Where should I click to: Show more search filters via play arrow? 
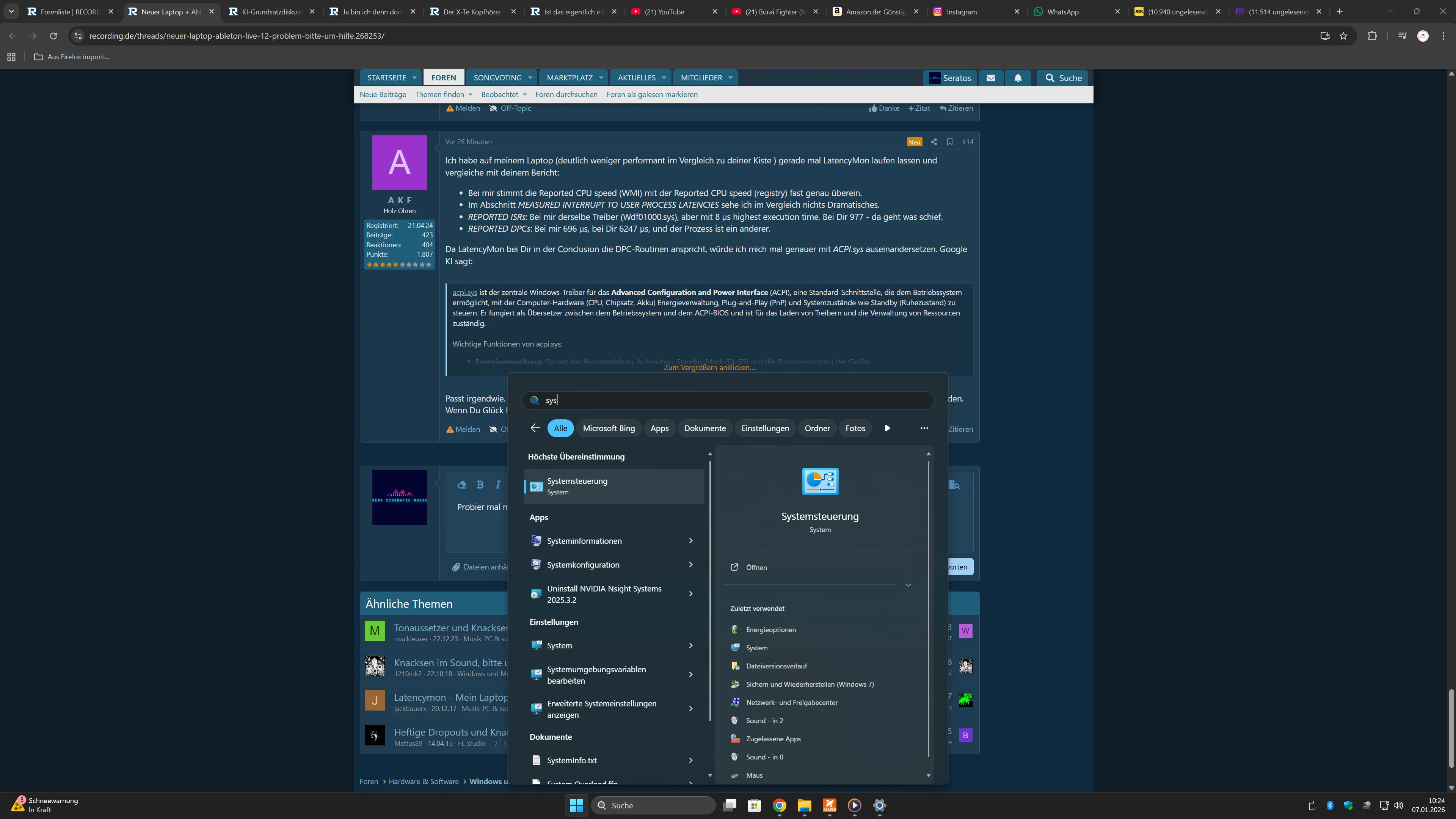pos(887,428)
